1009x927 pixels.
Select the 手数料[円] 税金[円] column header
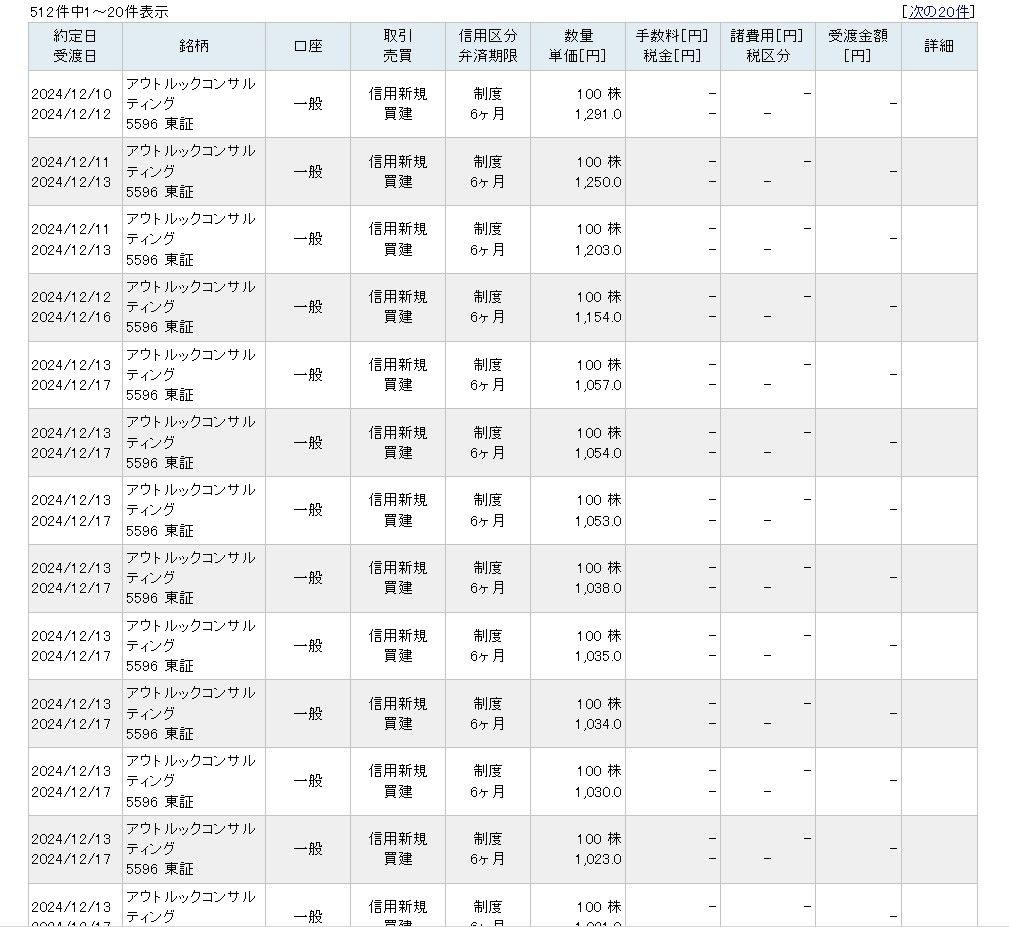coord(673,46)
